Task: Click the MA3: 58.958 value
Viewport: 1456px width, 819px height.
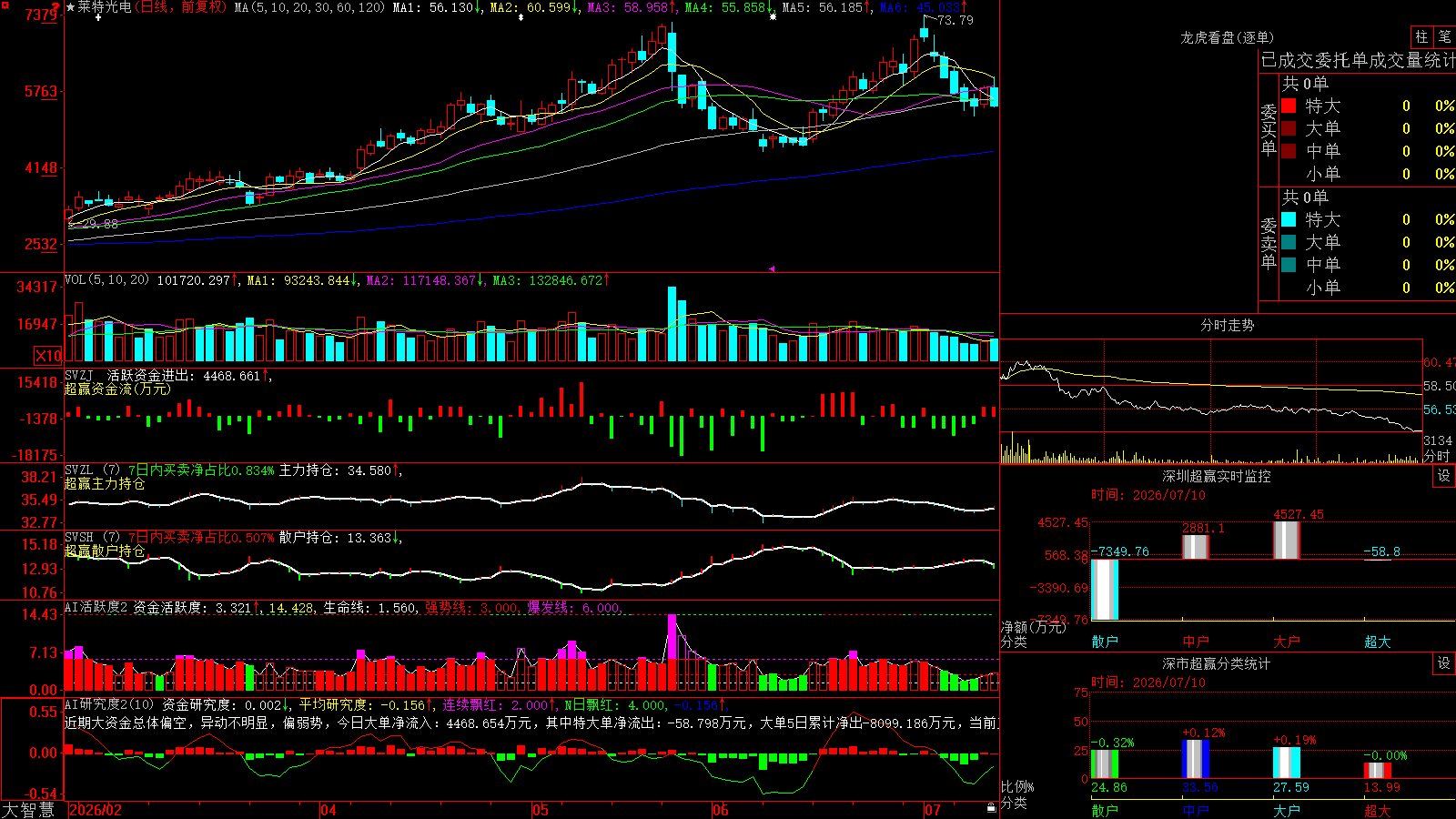Action: [632, 7]
